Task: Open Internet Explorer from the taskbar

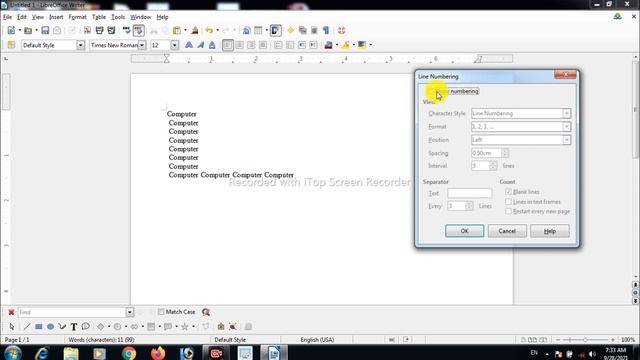Action: pos(42,353)
